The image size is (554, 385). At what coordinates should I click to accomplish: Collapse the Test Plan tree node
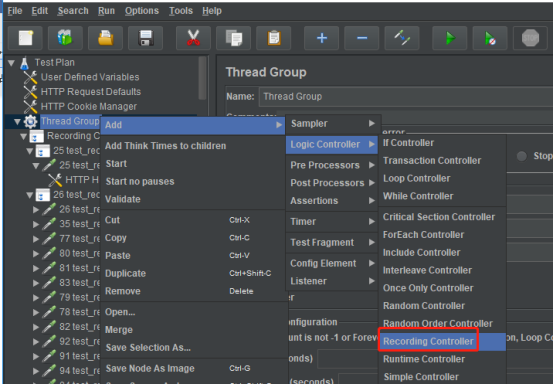pyautogui.click(x=12, y=63)
